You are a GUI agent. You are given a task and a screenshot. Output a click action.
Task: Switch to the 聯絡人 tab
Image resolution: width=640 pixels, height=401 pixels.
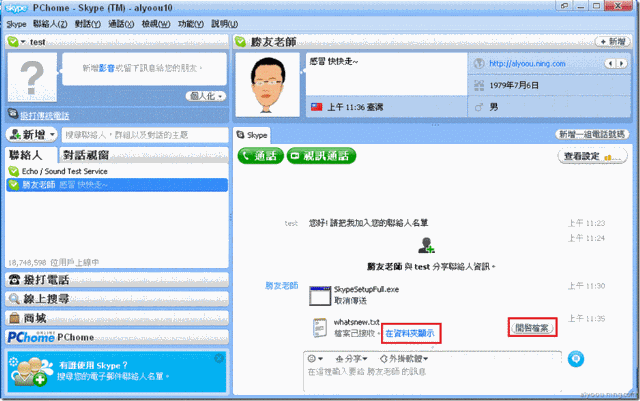pos(31,155)
